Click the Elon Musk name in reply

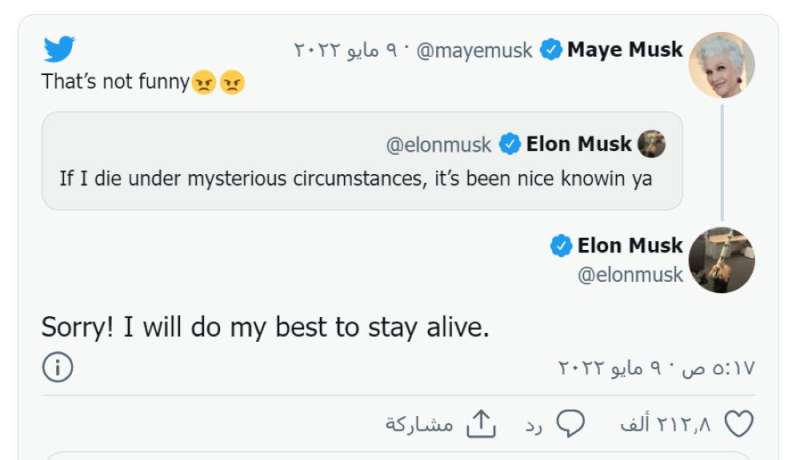coord(630,245)
